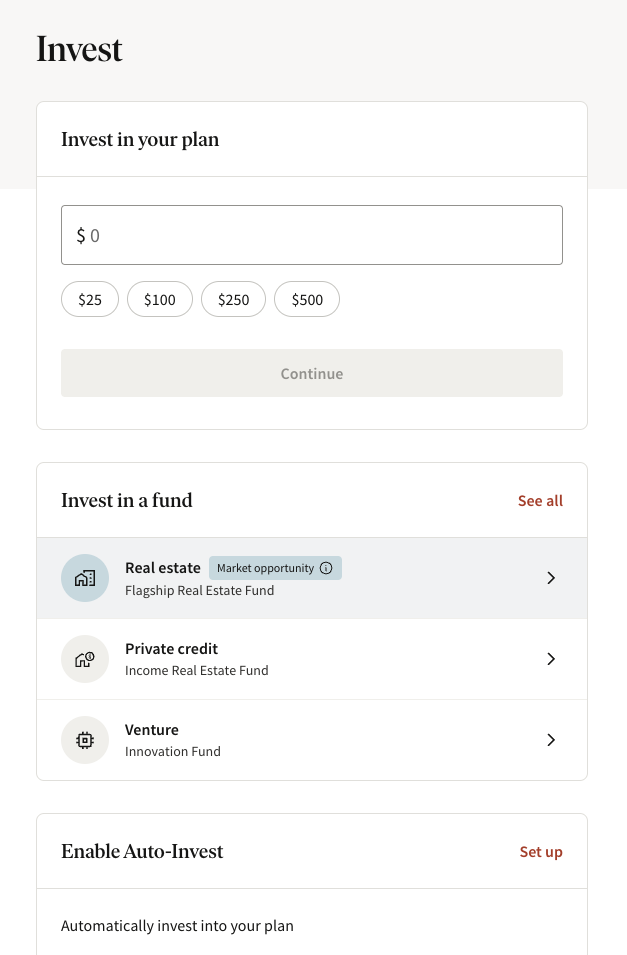The height and width of the screenshot is (955, 627).
Task: Click the Enable Auto-Invest heading
Action: 142,851
